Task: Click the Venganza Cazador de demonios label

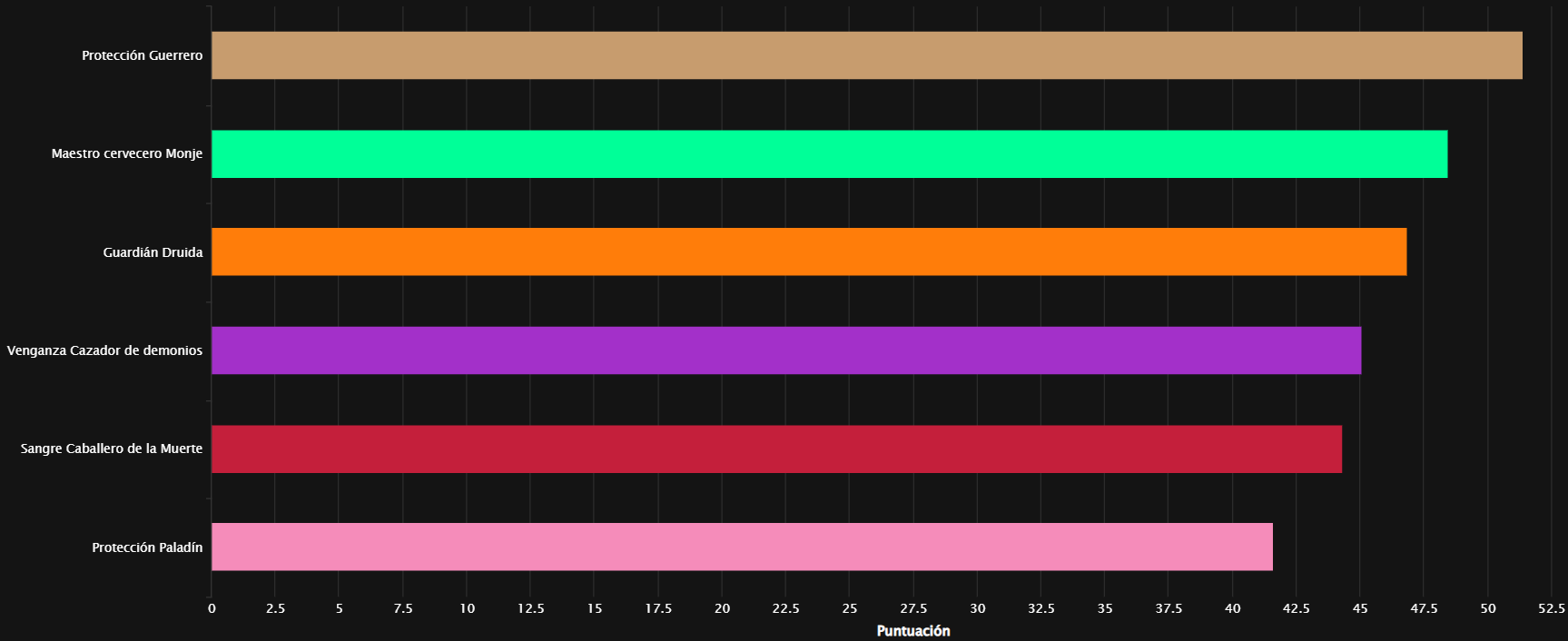Action: click(104, 350)
